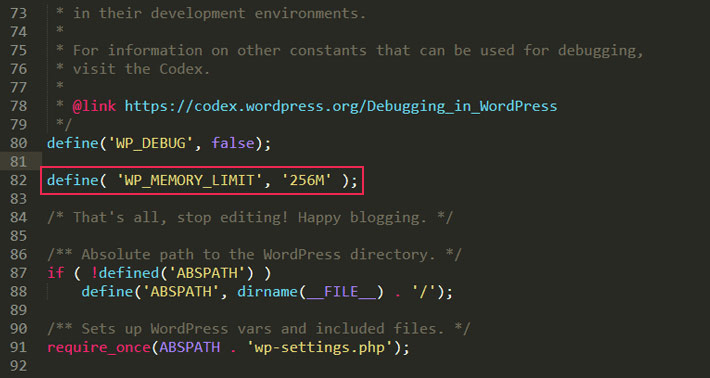Click the ABSPATH constant on line 91
Image resolution: width=710 pixels, height=378 pixels.
point(189,347)
